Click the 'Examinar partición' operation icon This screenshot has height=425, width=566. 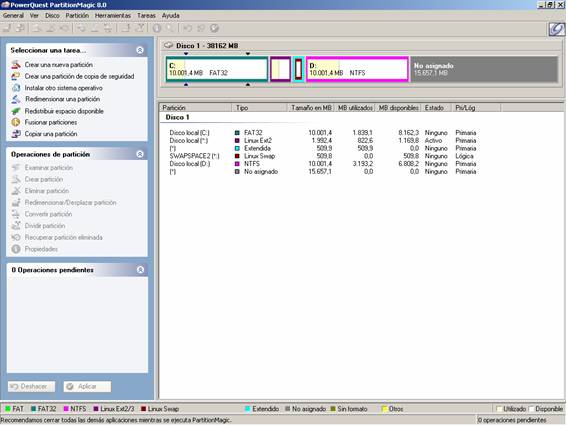[16, 168]
